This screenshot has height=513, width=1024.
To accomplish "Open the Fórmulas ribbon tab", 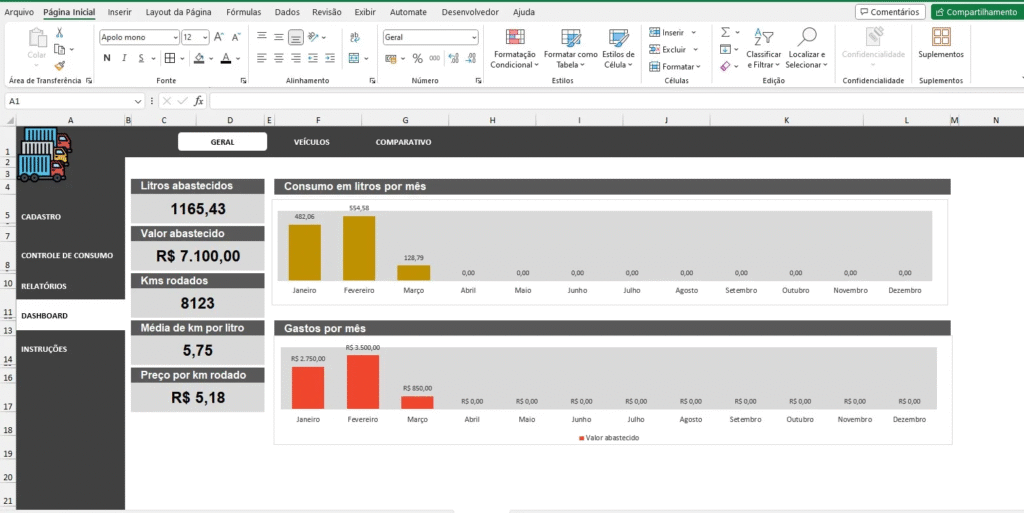I will (x=243, y=12).
